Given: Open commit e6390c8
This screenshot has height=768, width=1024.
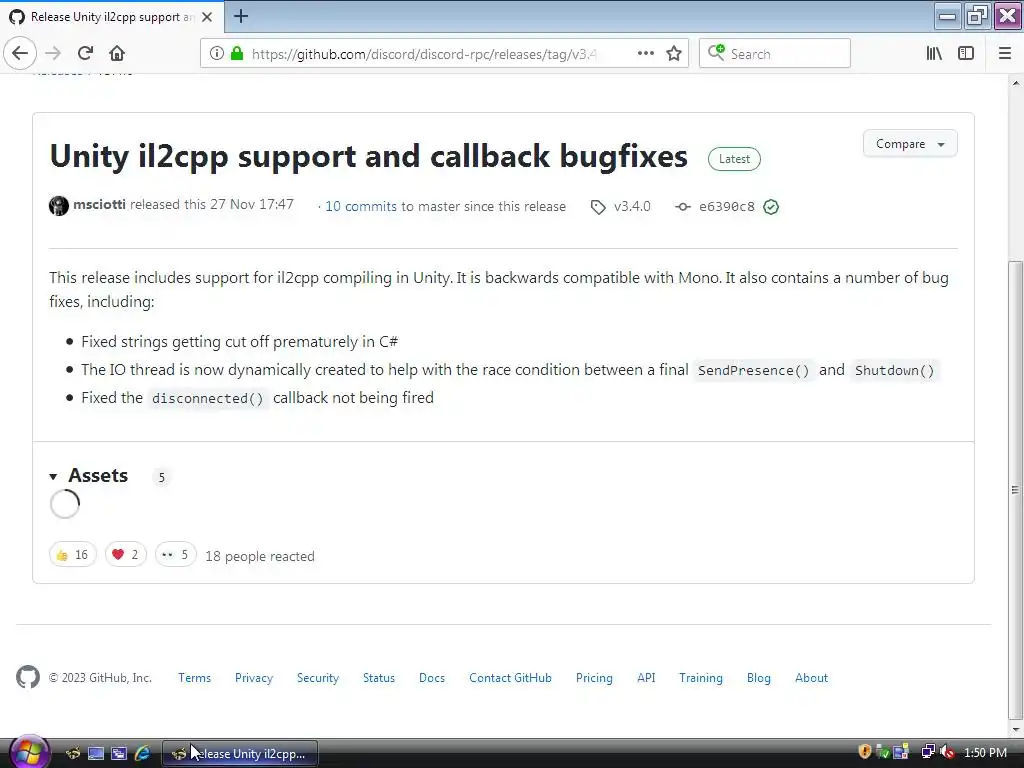Looking at the screenshot, I should 726,207.
